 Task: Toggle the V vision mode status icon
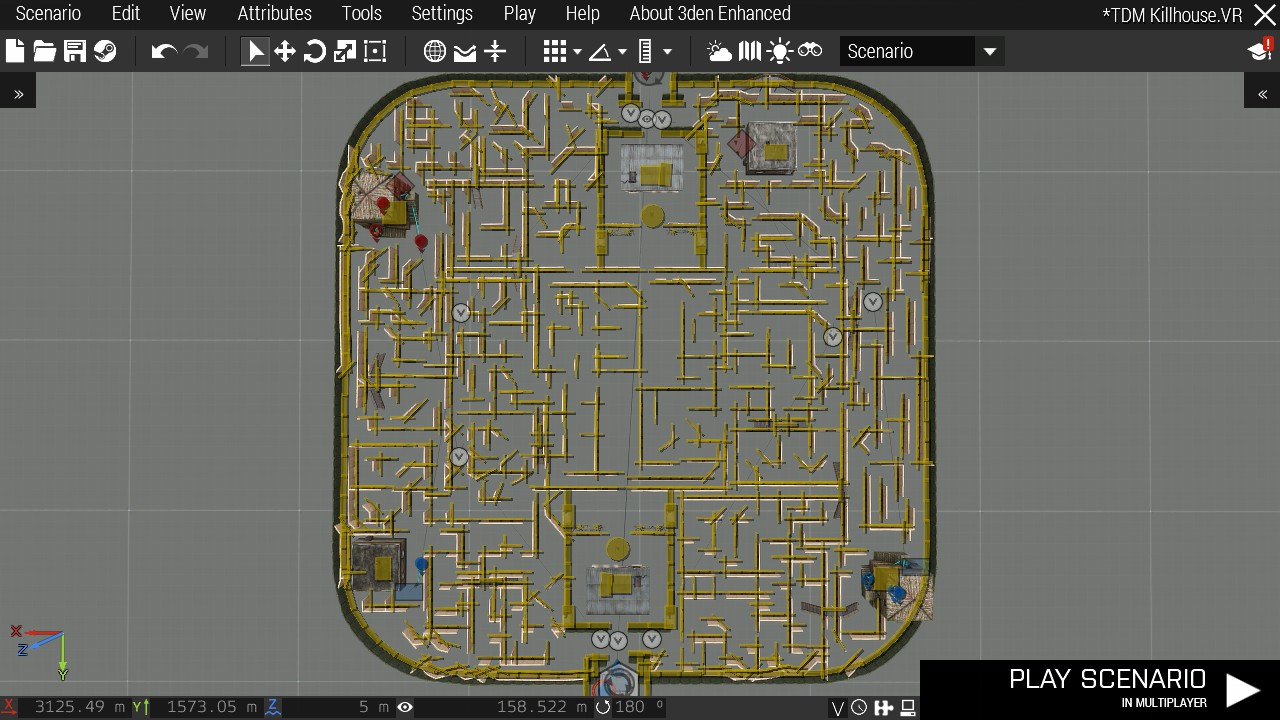click(838, 708)
